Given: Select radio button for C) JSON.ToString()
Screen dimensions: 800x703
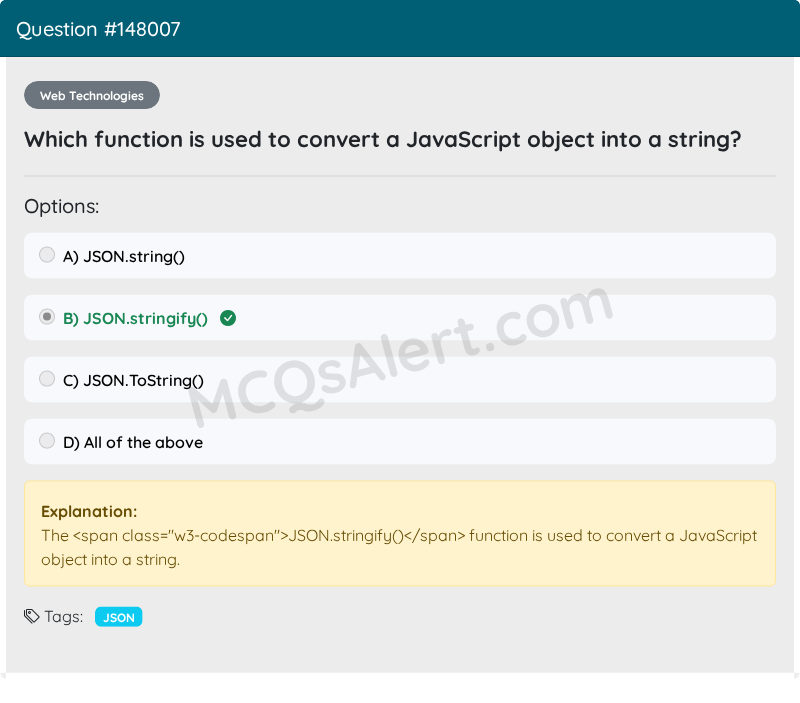Looking at the screenshot, I should tap(47, 379).
